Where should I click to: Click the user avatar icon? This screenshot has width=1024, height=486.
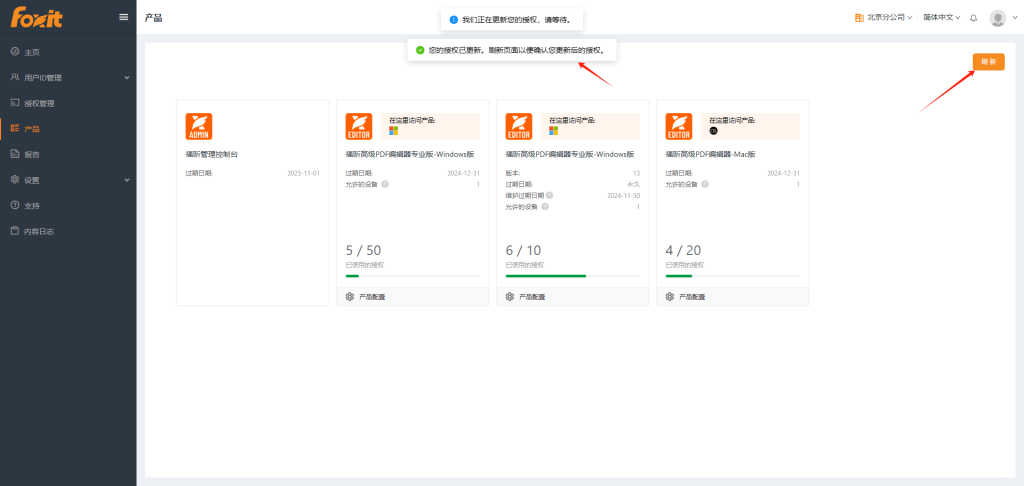point(997,18)
